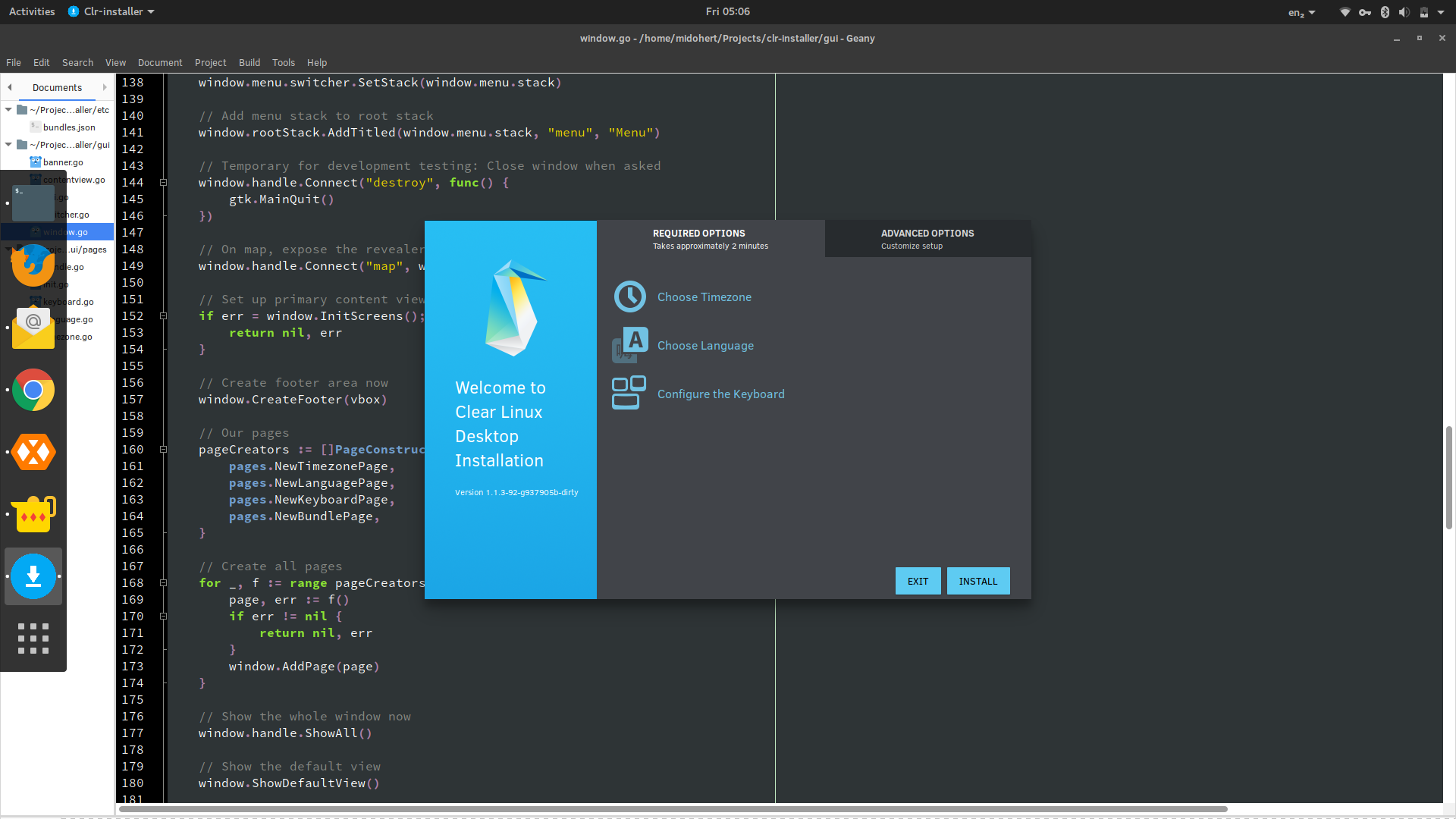Fold the if block at line 170
The width and height of the screenshot is (1456, 819).
(163, 616)
